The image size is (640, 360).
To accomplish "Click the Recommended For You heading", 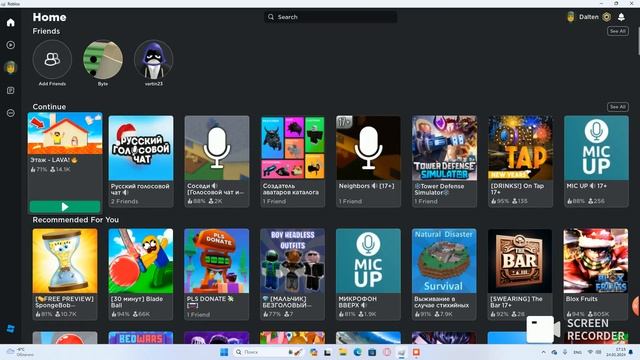I will [76, 220].
